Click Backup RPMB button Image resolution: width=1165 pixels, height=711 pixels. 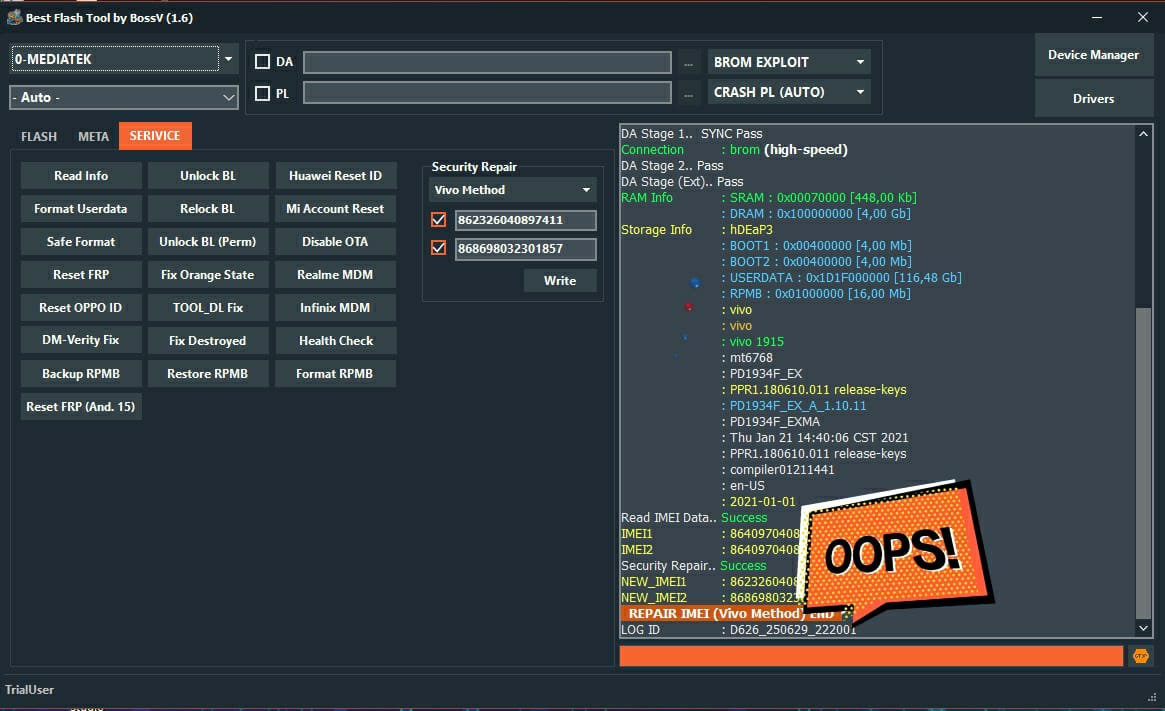(x=81, y=374)
